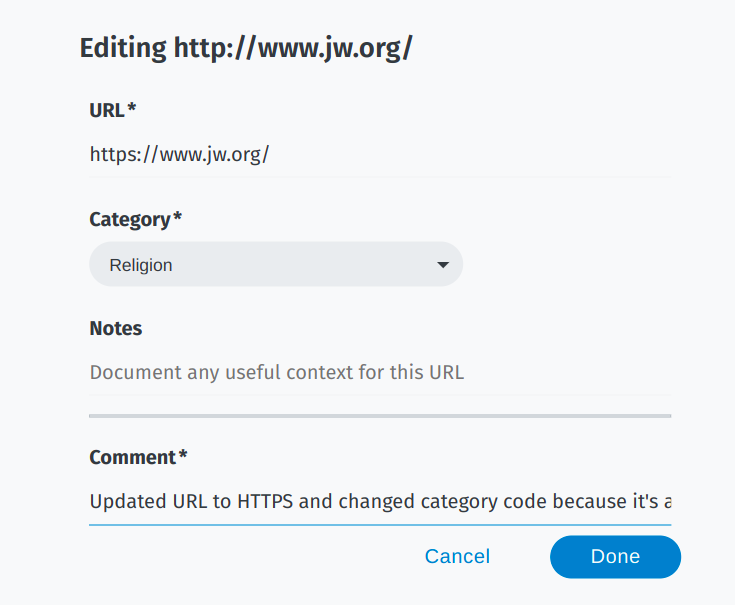The height and width of the screenshot is (605, 735).
Task: Select the "Religion" text in the dropdown
Action: pyautogui.click(x=141, y=265)
